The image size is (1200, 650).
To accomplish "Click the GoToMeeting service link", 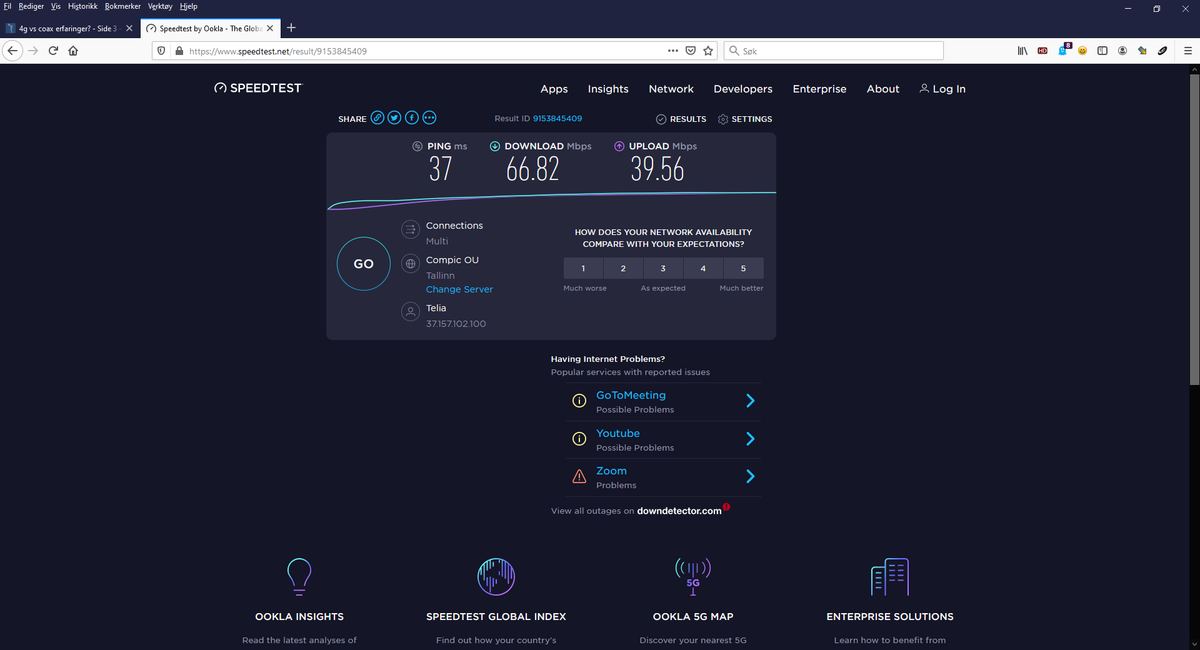I will pyautogui.click(x=631, y=395).
